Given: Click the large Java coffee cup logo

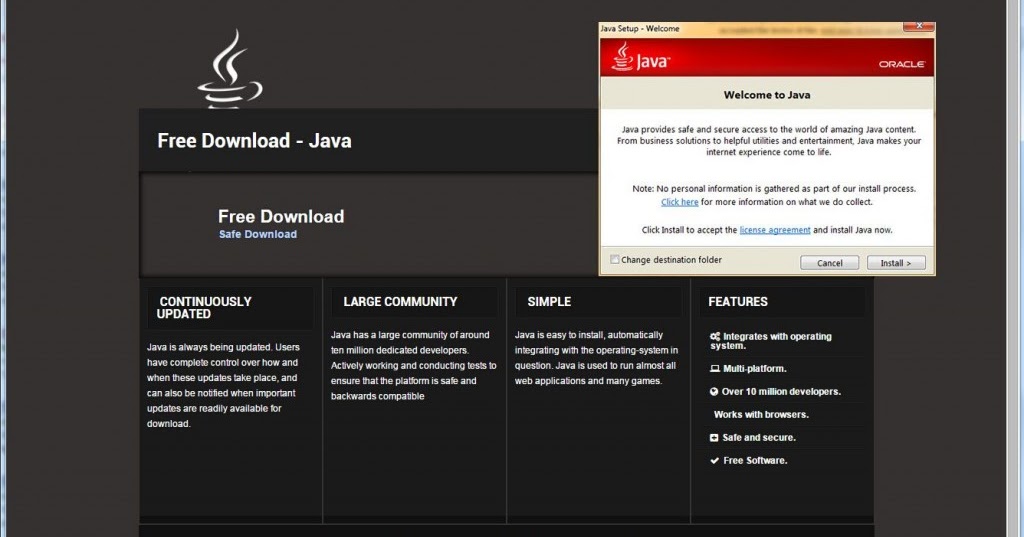Looking at the screenshot, I should 230,69.
